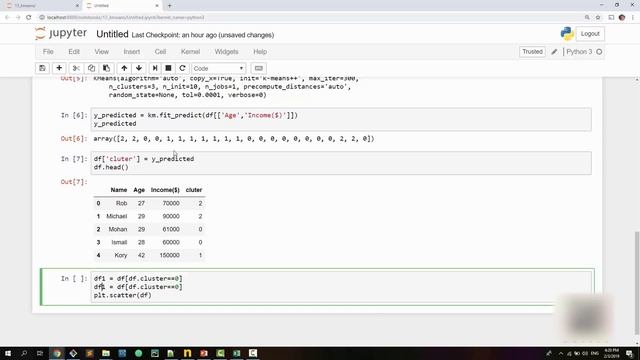
Task: Click the Out[6] array output
Action: (234, 139)
